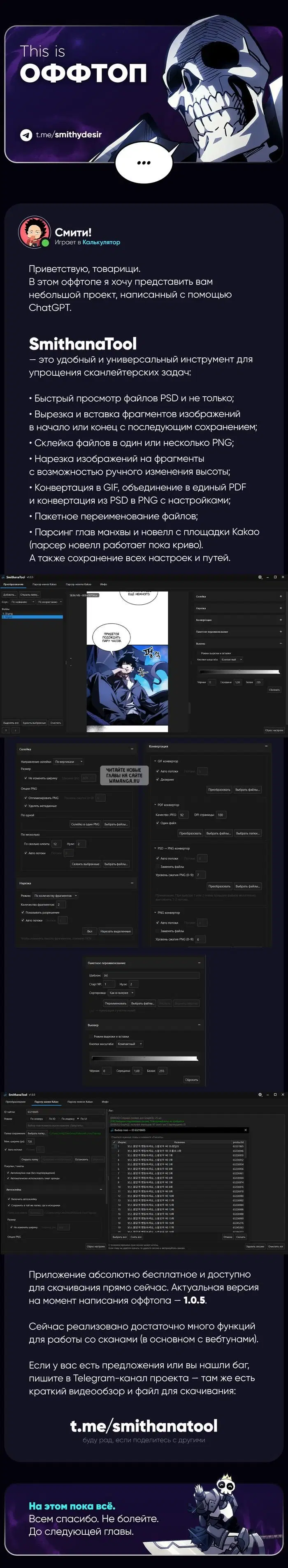The height and width of the screenshot is (1568, 288).
Task: Open the Калькулятор link under Смити
Action: [x=101, y=242]
